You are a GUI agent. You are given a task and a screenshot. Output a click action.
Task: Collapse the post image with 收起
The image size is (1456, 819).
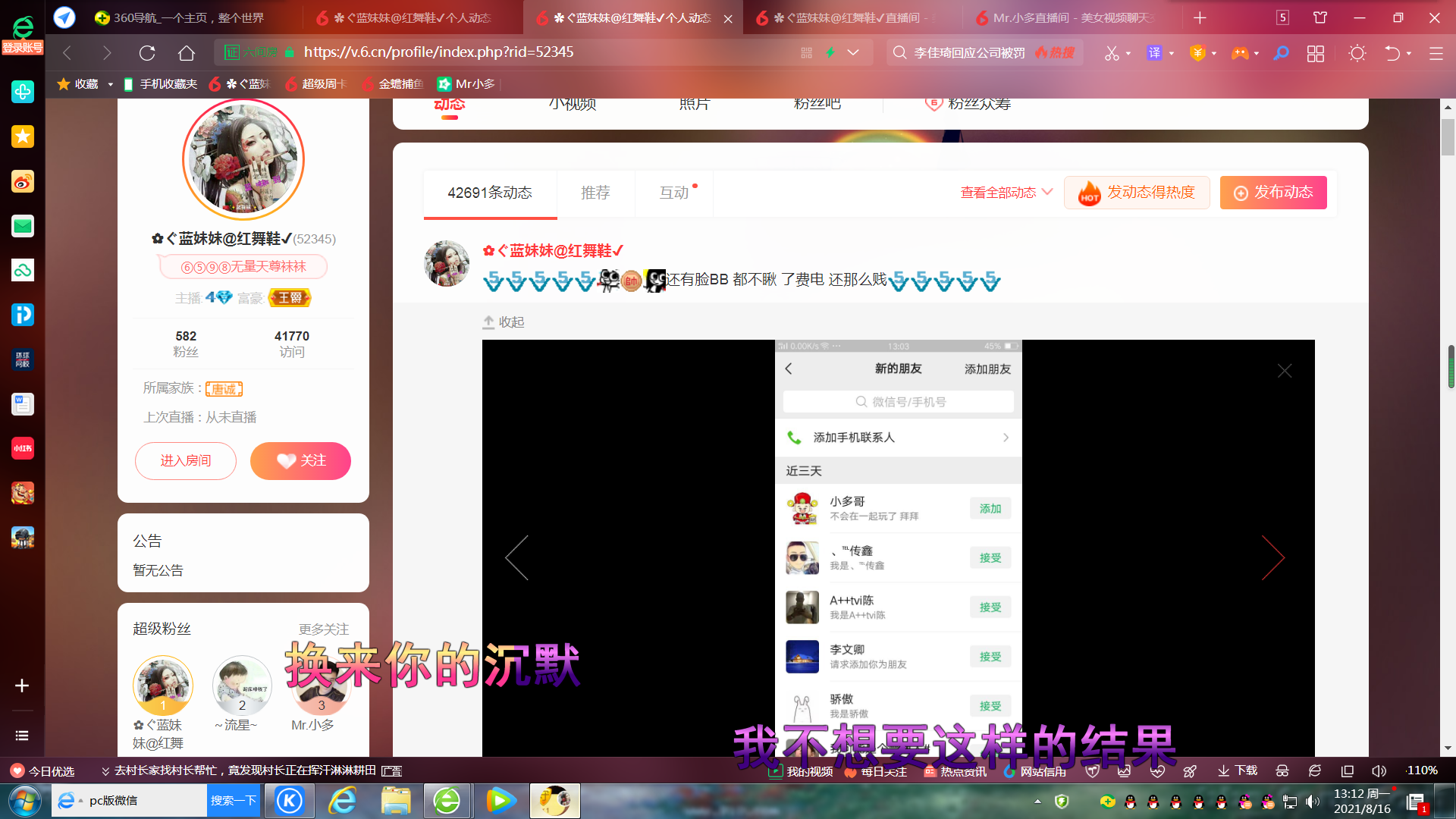coord(504,322)
